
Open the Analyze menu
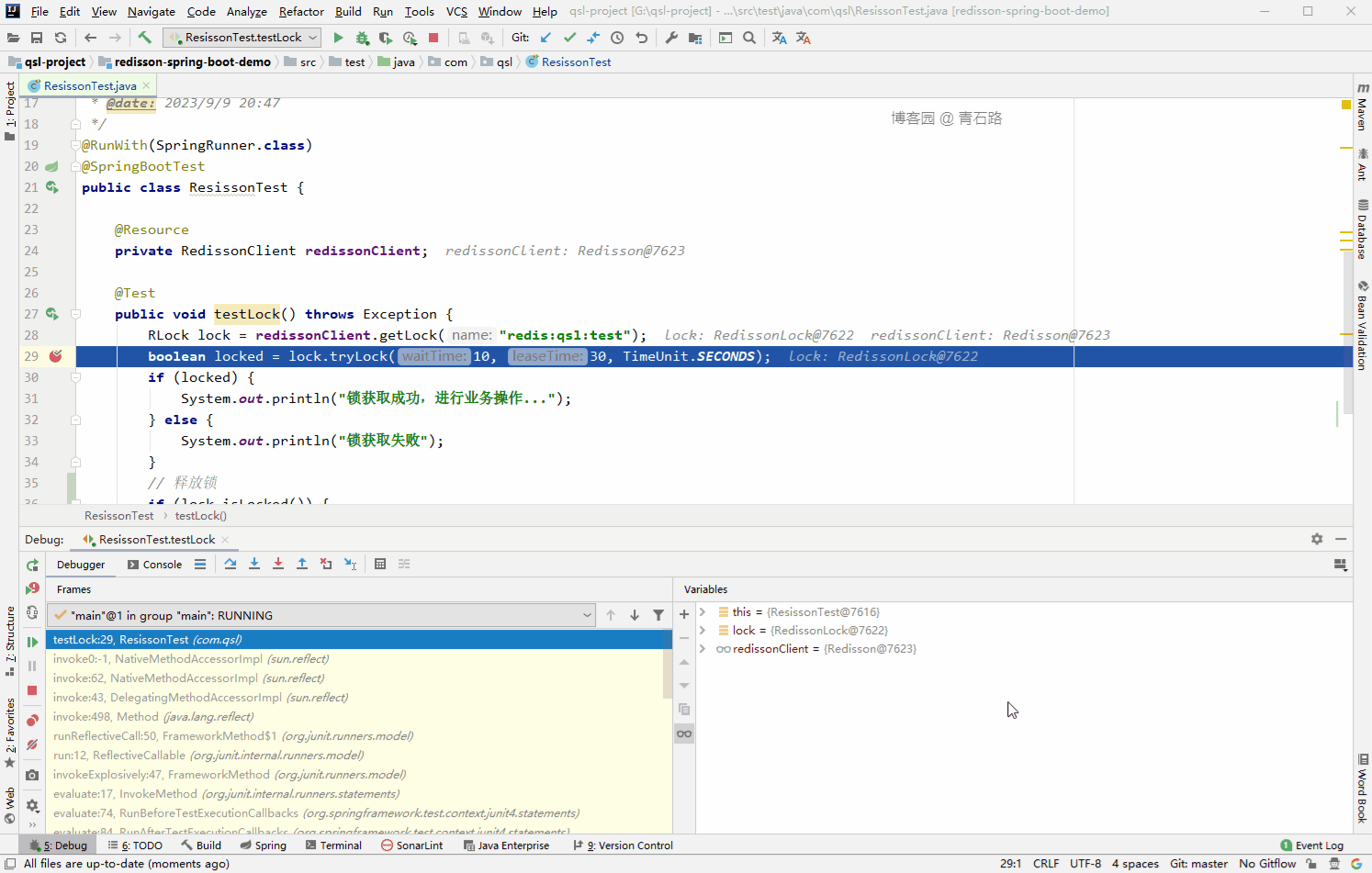pos(247,11)
